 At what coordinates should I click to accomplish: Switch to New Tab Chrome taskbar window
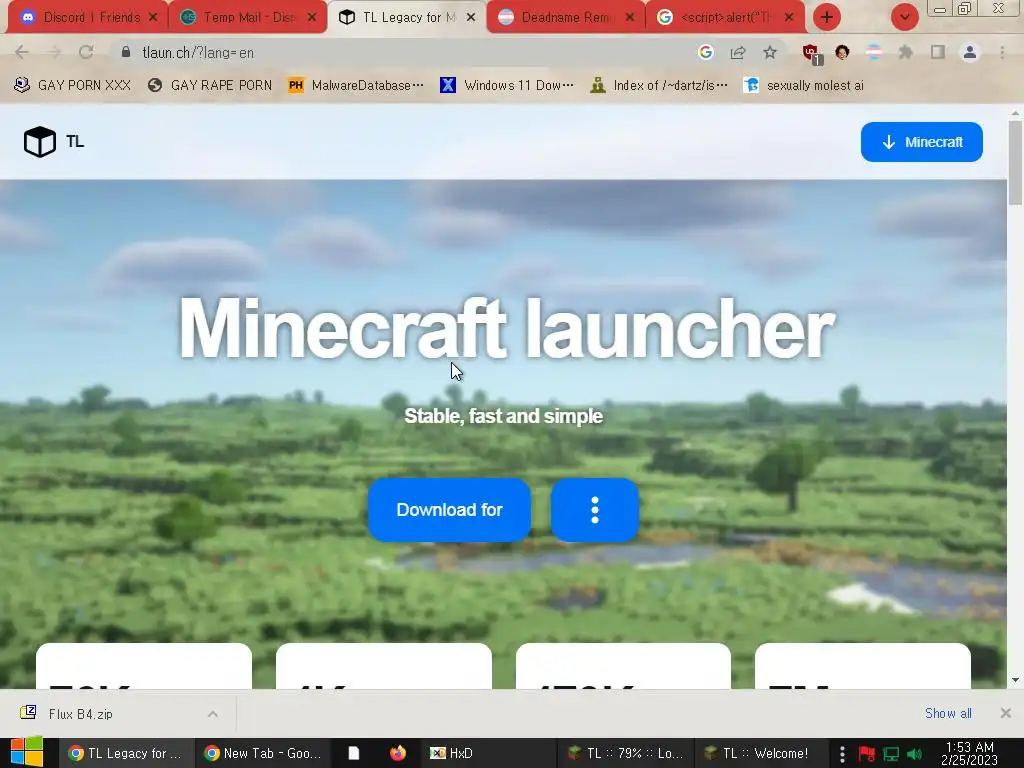pos(263,753)
